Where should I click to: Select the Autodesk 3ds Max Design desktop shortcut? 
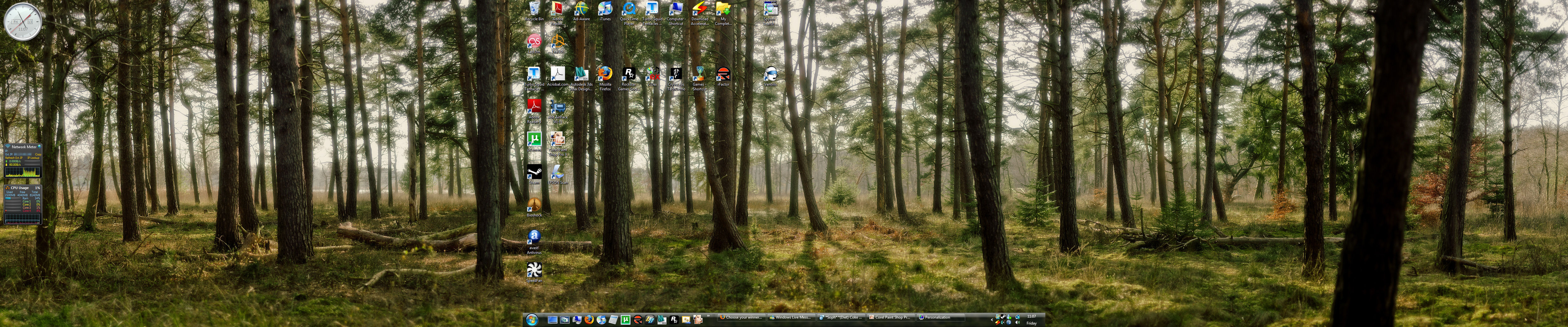tap(581, 79)
